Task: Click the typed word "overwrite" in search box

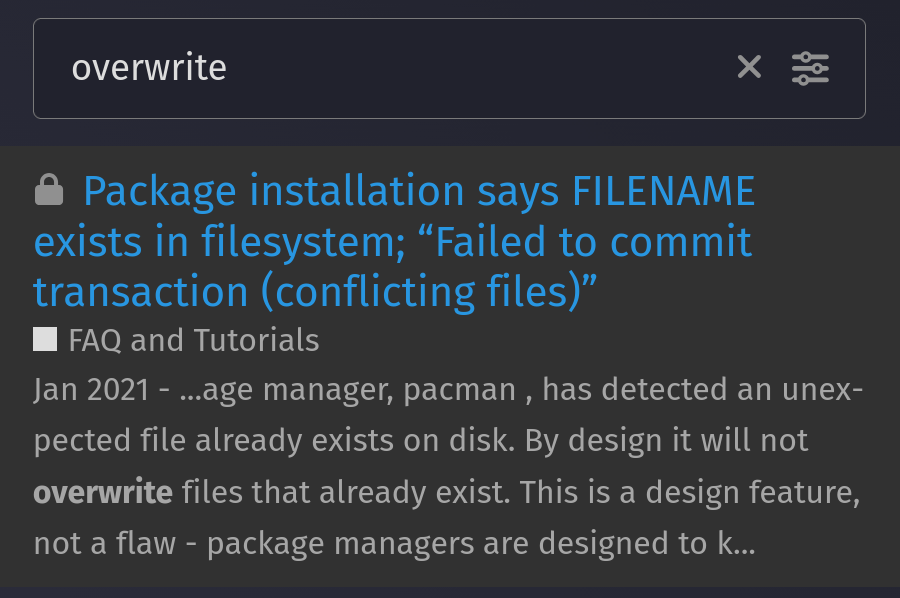Action: coord(149,68)
